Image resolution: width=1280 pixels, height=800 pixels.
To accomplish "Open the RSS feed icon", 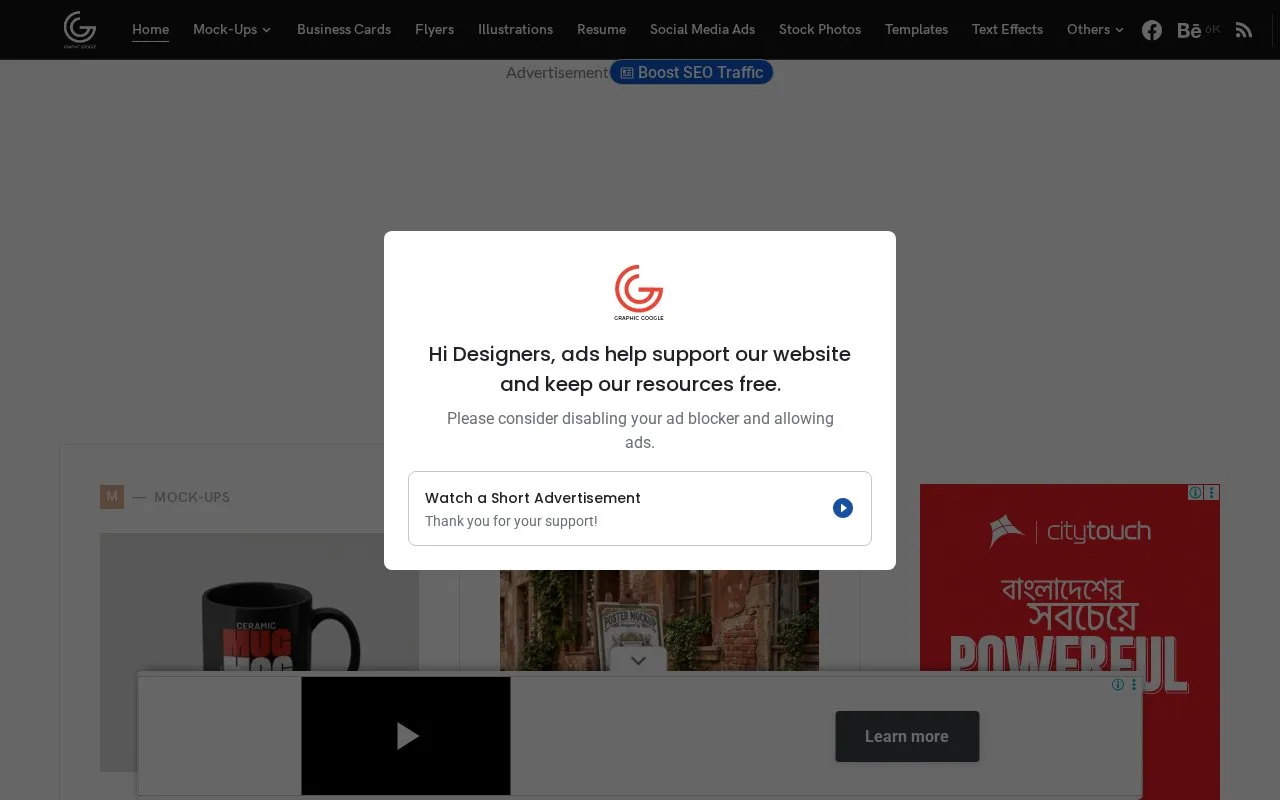I will [x=1244, y=30].
